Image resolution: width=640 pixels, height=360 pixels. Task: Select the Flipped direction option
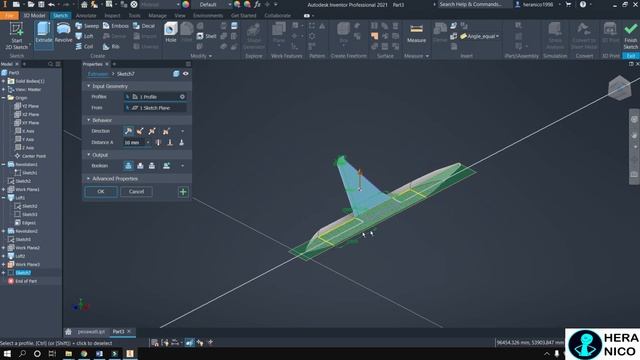pos(140,131)
